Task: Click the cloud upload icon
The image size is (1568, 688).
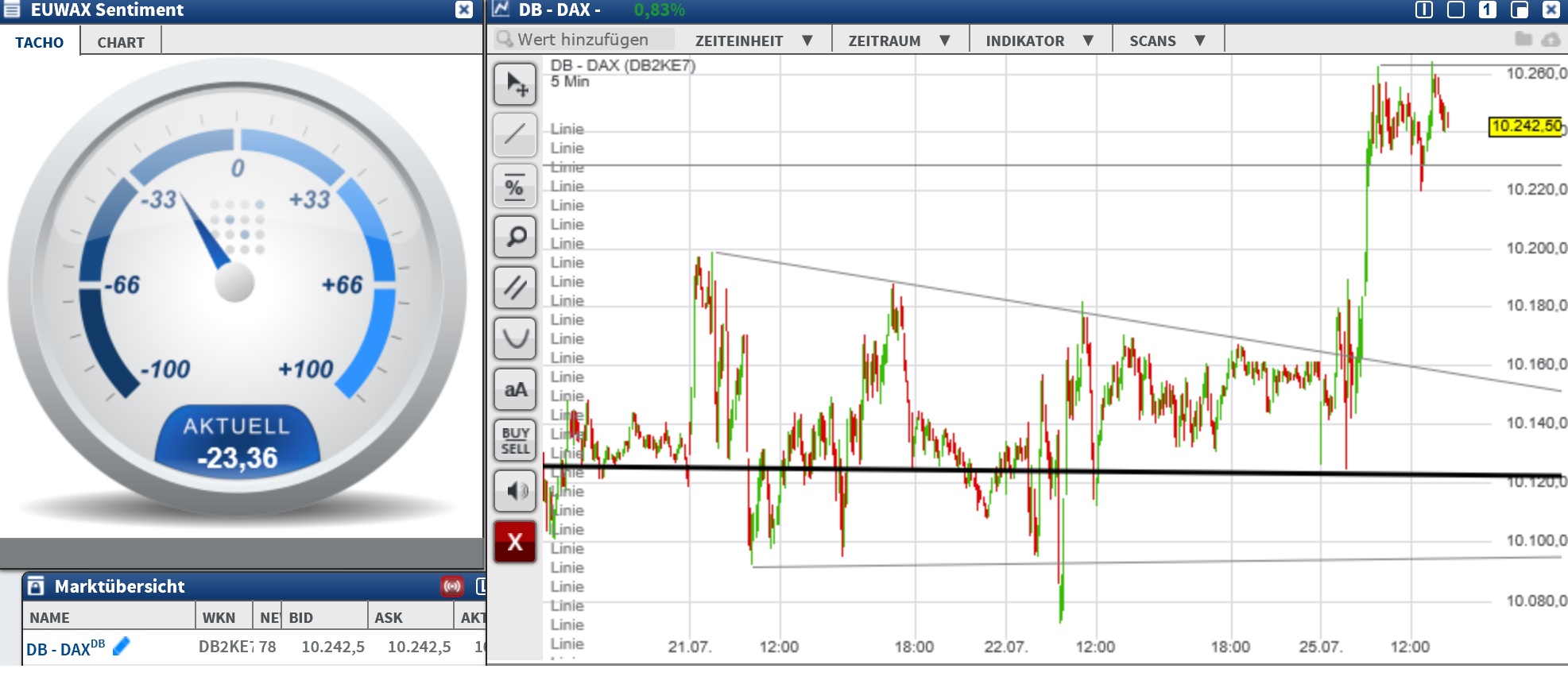Action: coord(1551,39)
